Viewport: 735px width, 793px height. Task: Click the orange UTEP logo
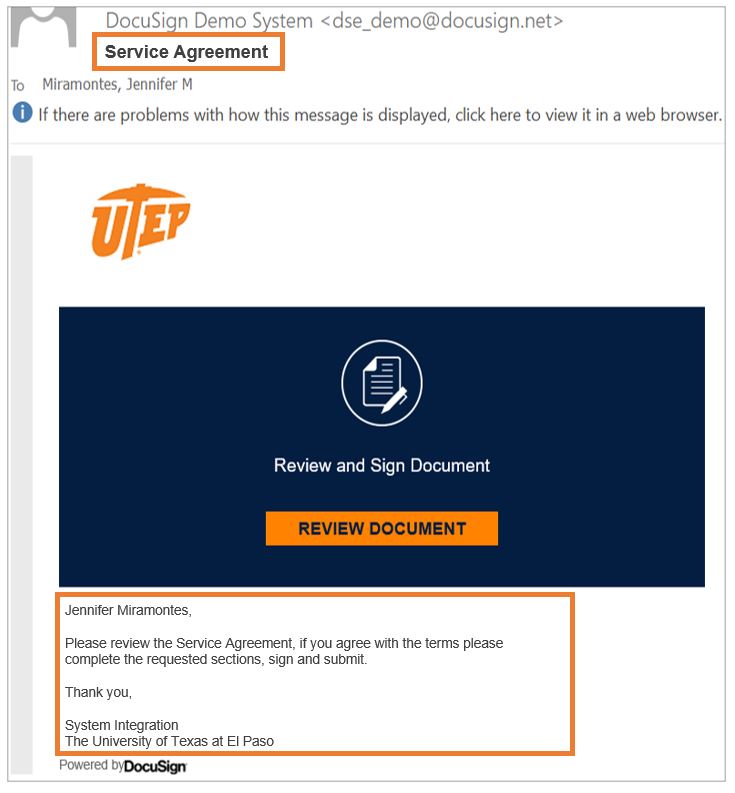[141, 222]
